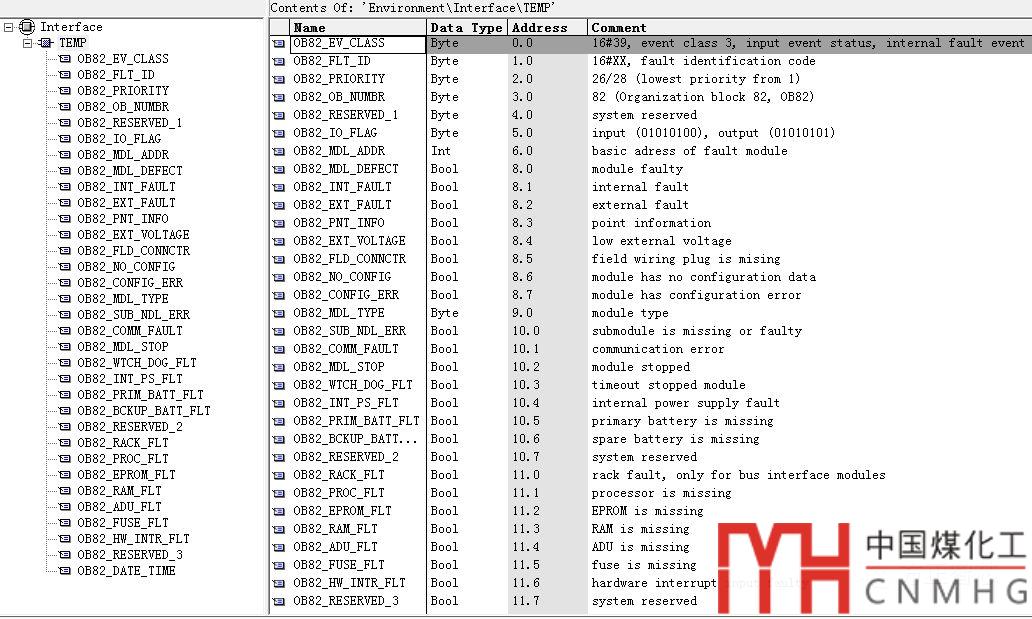Select OB82_RAM_FLT in the tree
This screenshot has height=619, width=1032.
tap(119, 491)
